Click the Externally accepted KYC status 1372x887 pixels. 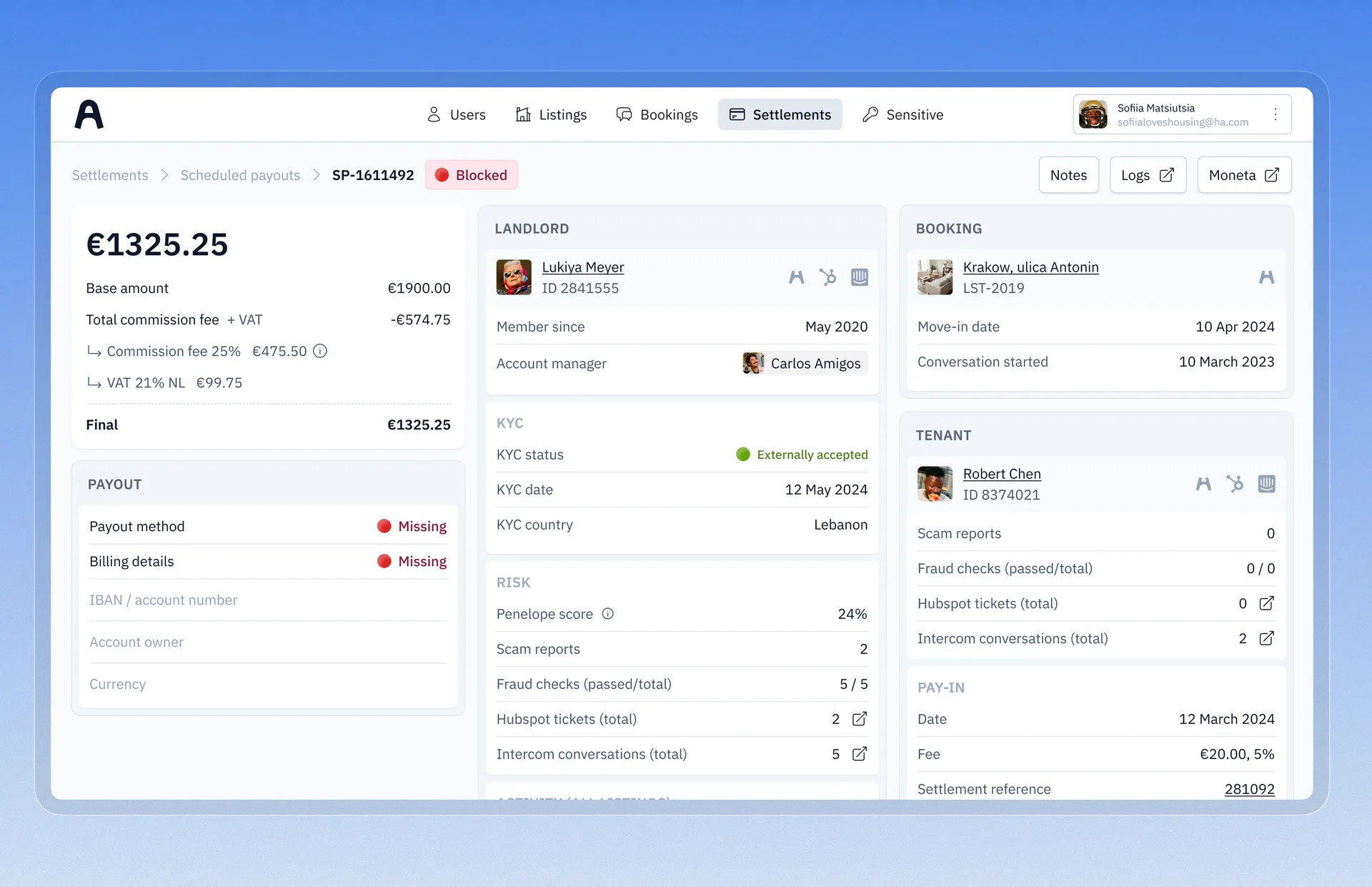click(802, 455)
